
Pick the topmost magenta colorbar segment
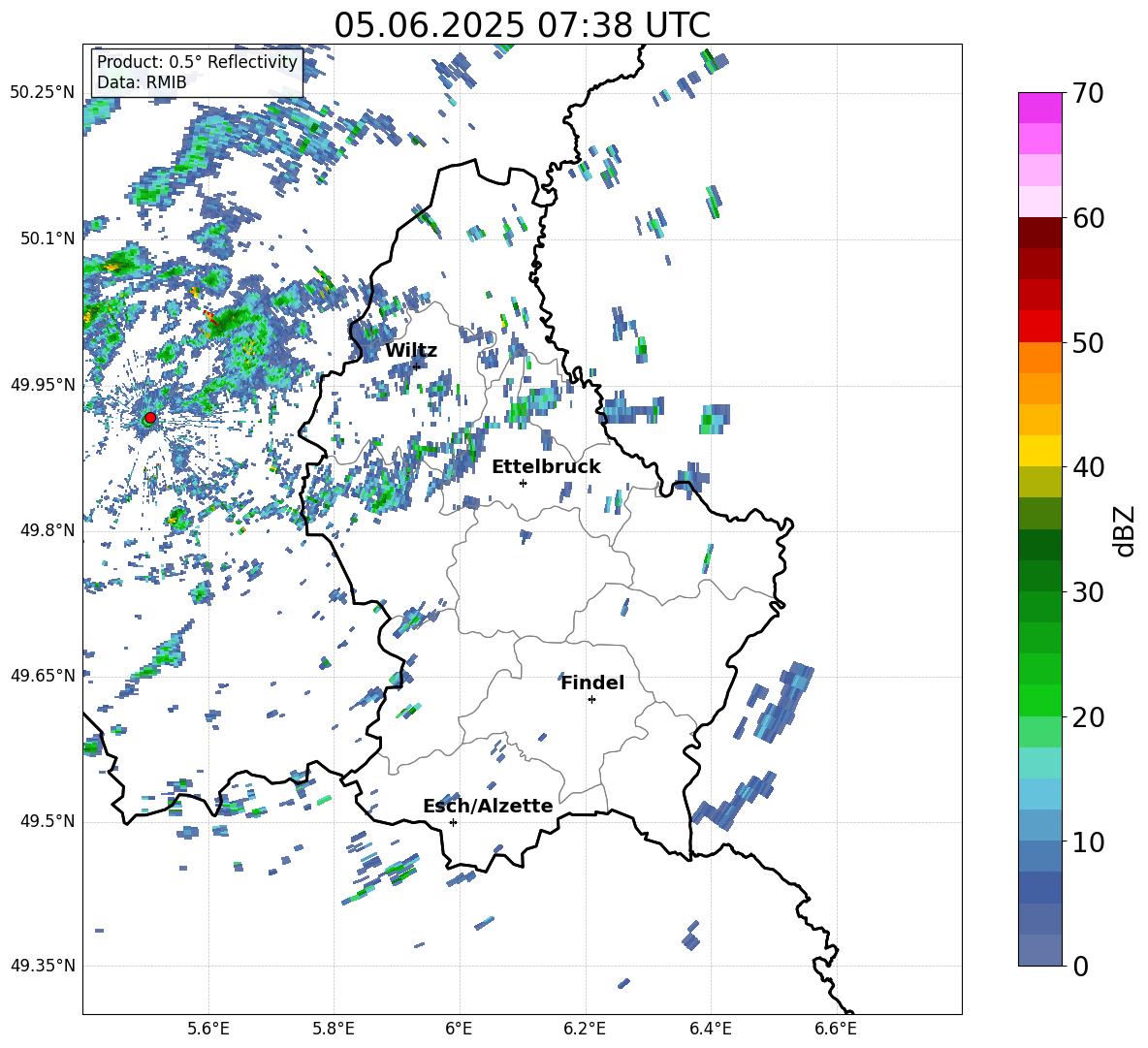(1039, 108)
